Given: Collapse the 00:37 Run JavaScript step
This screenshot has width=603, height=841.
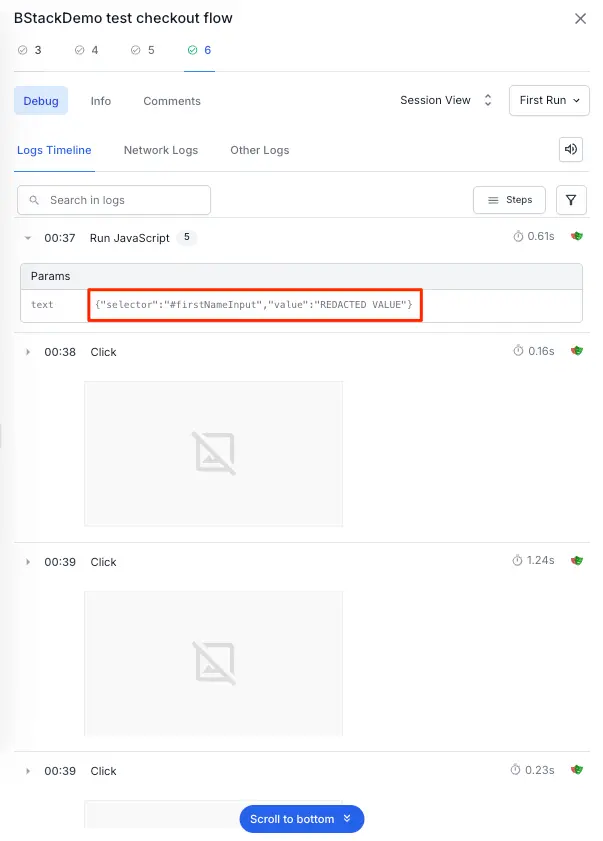Looking at the screenshot, I should click(x=28, y=238).
